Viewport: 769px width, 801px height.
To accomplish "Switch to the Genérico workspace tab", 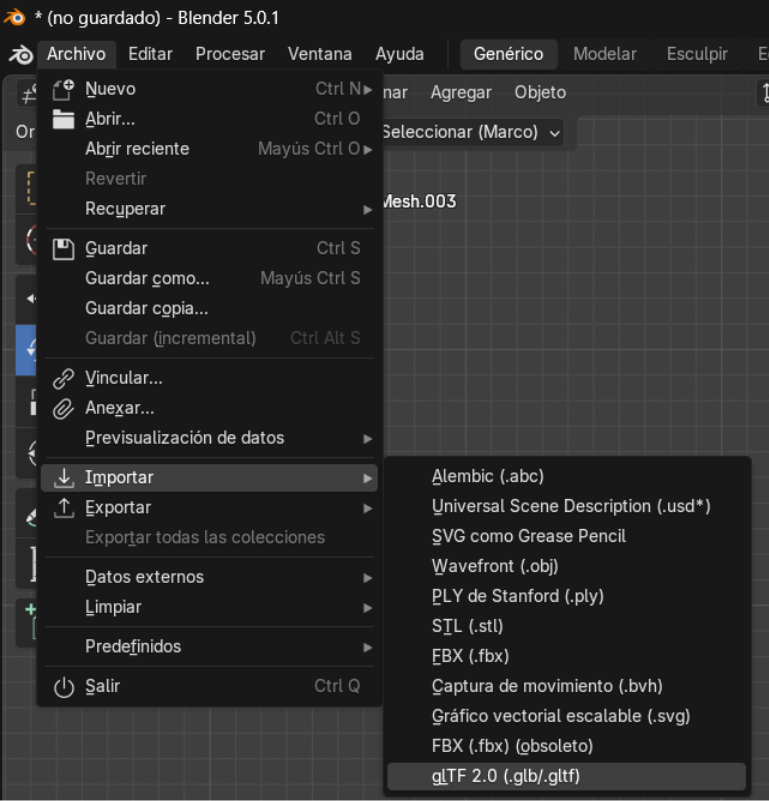I will point(508,54).
